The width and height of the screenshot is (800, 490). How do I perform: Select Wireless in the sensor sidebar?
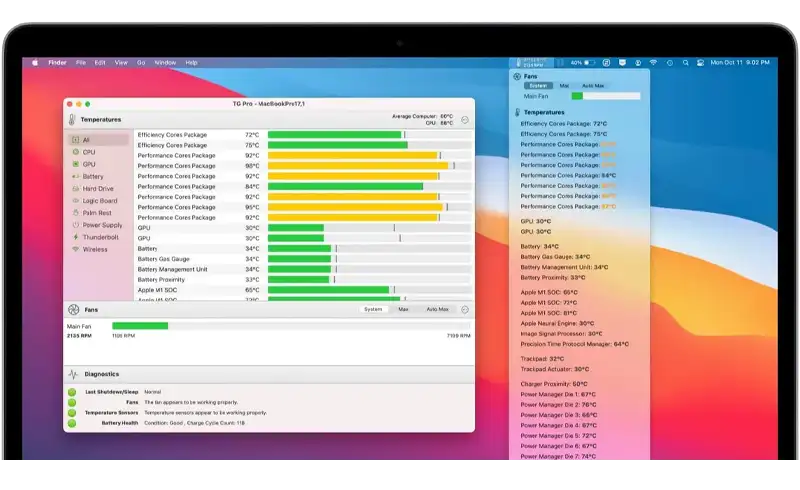[x=95, y=249]
